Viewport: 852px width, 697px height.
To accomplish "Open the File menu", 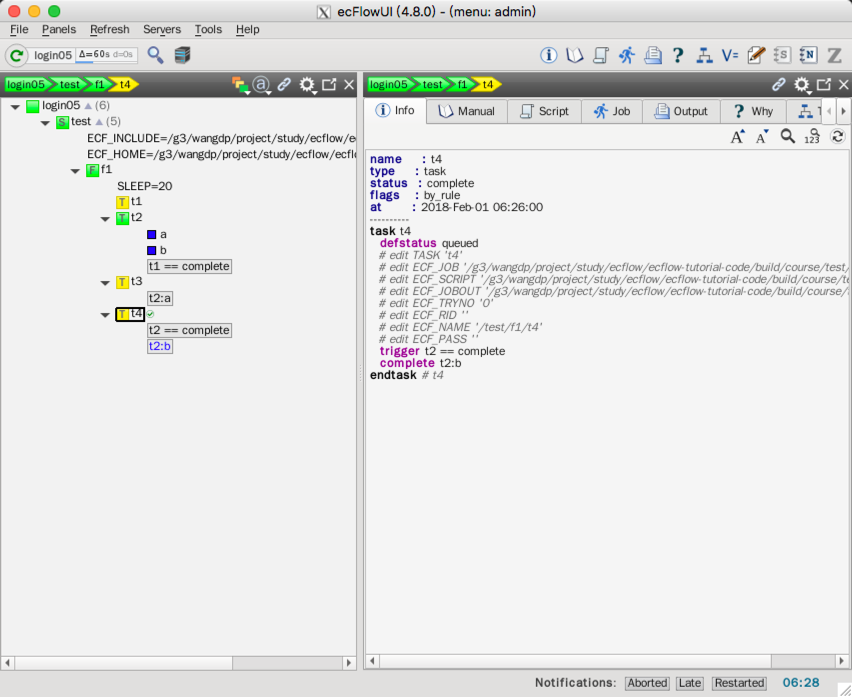I will 19,29.
